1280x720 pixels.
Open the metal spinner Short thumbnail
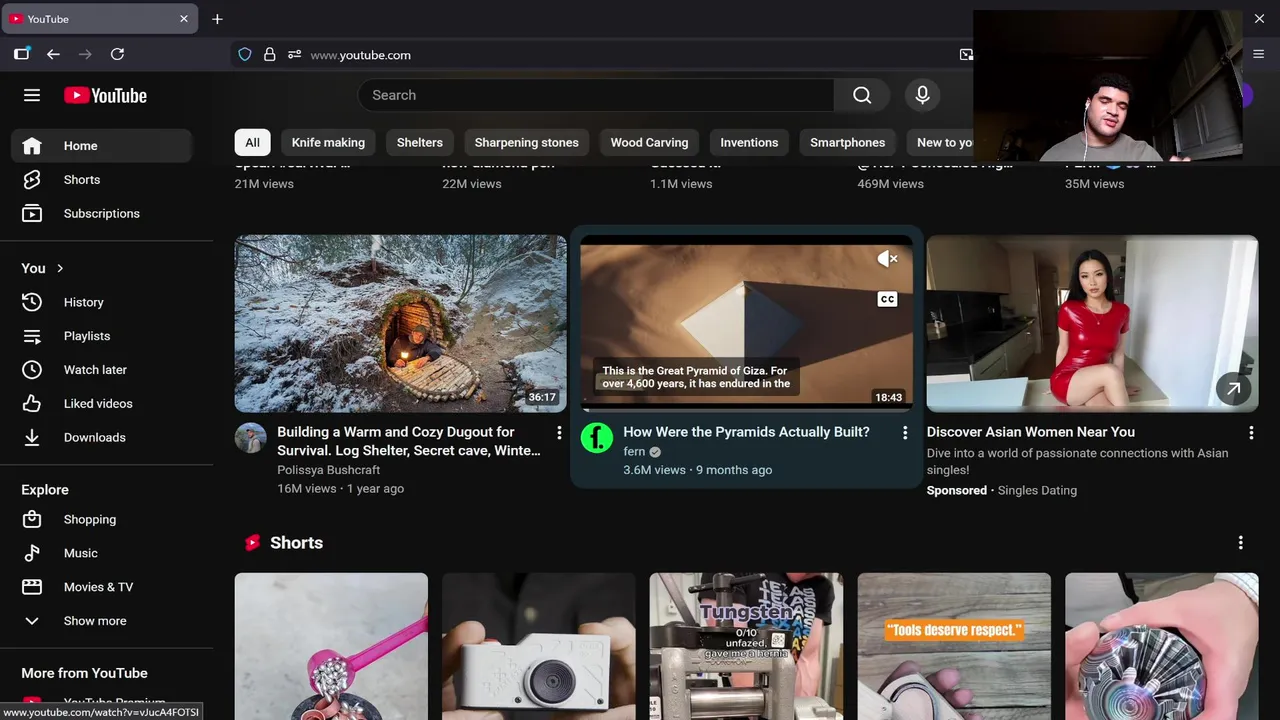point(1162,646)
